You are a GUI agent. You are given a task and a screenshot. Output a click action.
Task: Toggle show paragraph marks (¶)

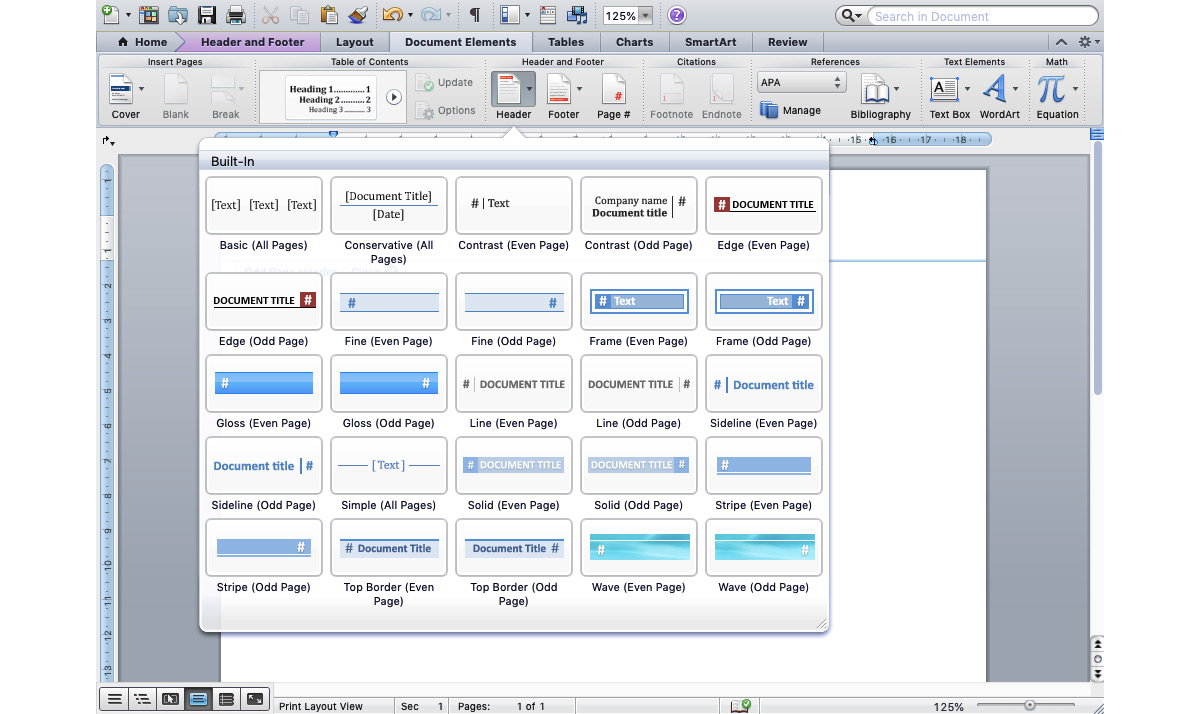(475, 15)
